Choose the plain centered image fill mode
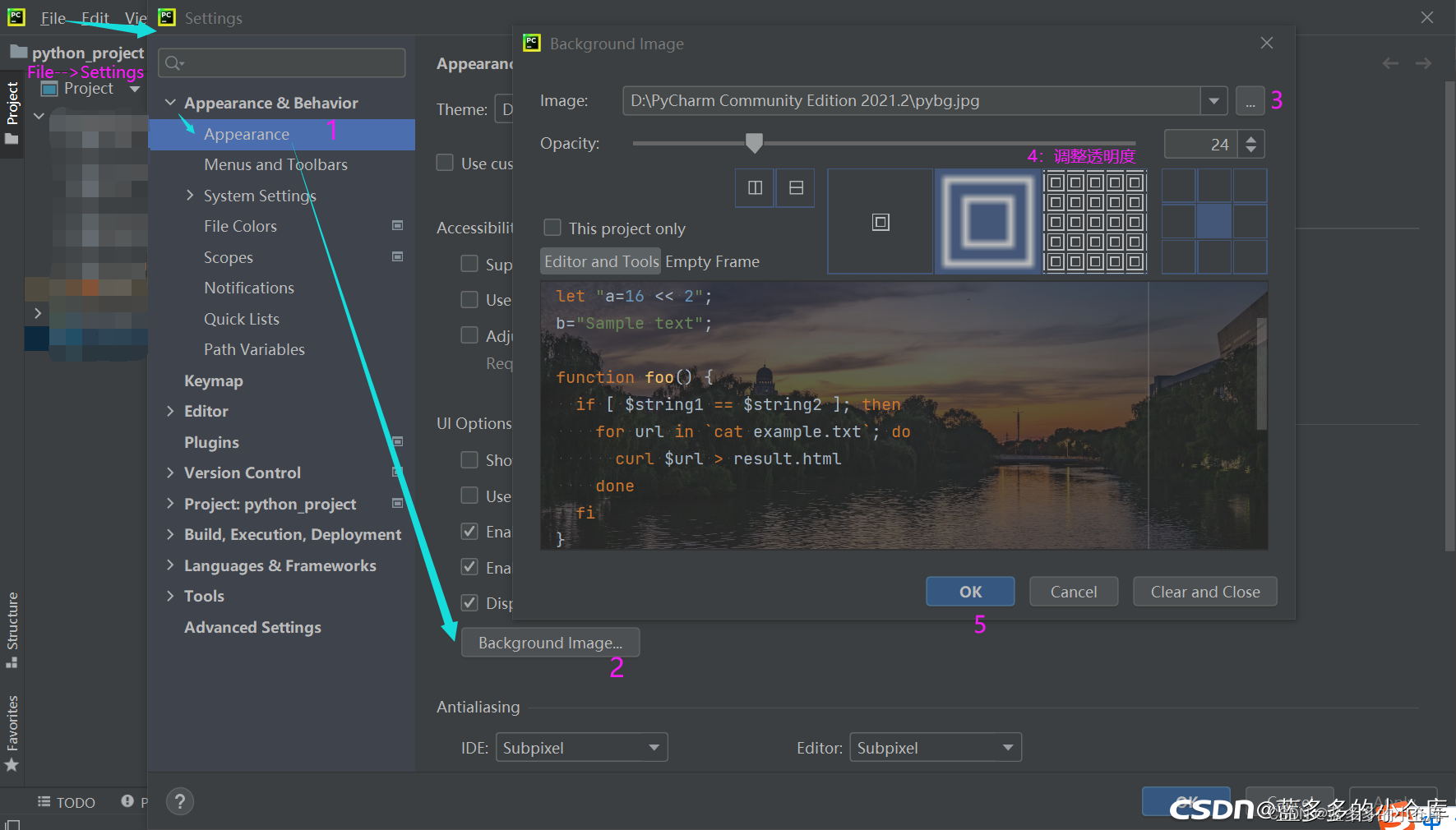This screenshot has width=1456, height=830. [x=881, y=222]
